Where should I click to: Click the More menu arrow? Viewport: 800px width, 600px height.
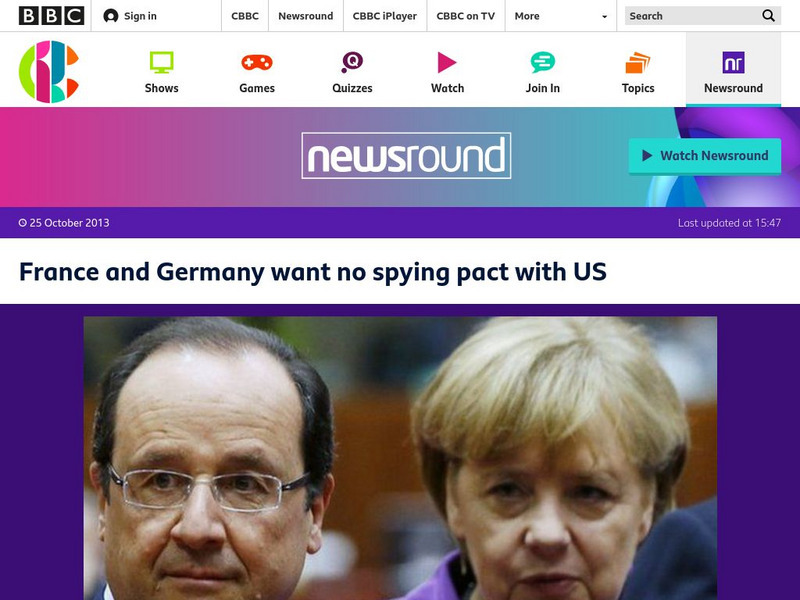pyautogui.click(x=605, y=16)
